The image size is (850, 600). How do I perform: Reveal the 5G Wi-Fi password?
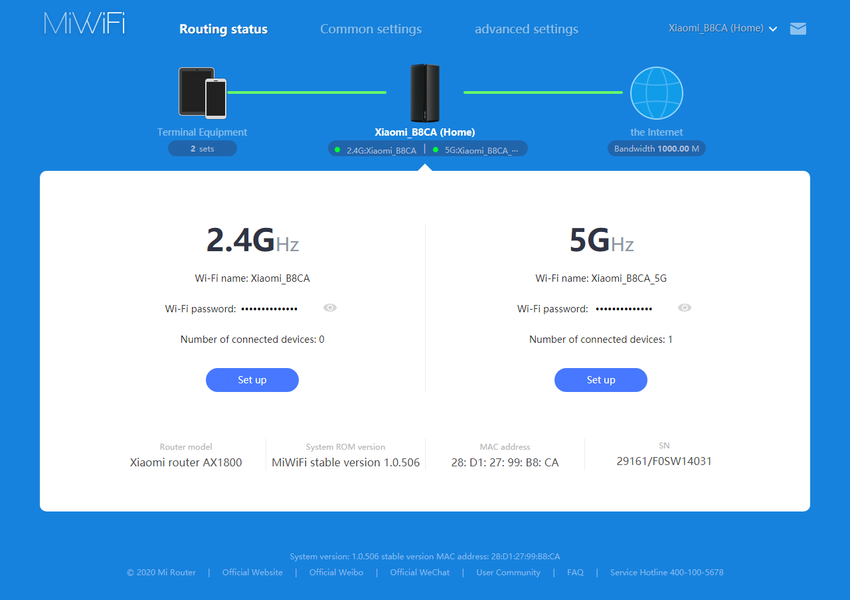684,308
